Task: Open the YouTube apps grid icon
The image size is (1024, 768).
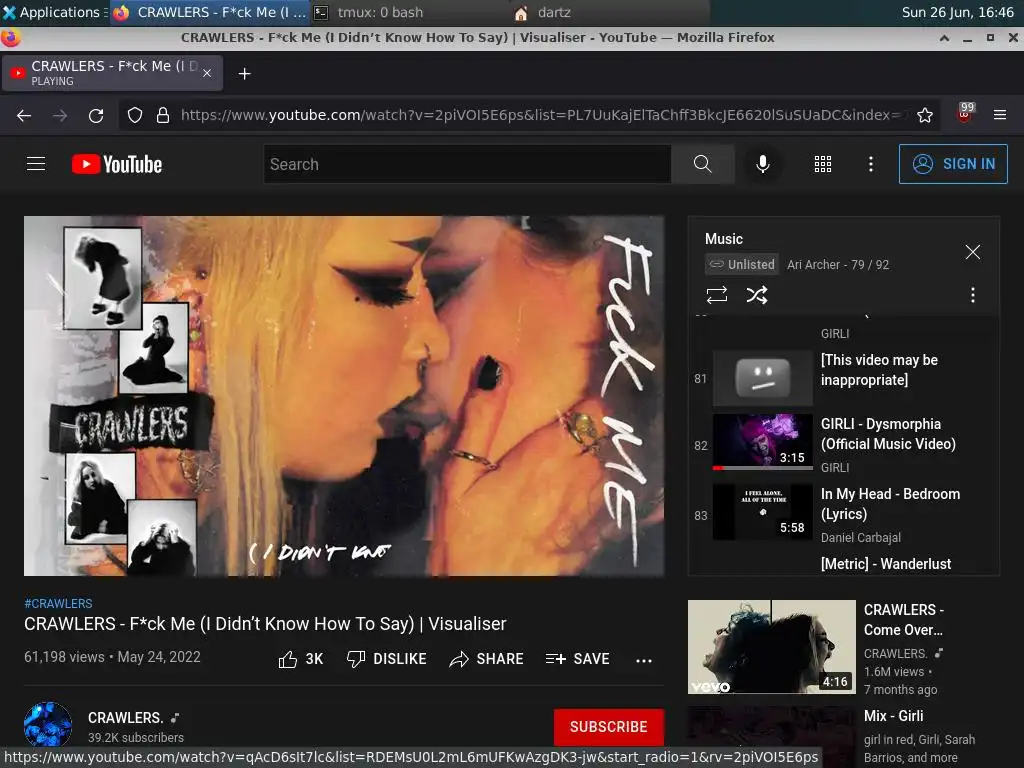Action: click(823, 164)
